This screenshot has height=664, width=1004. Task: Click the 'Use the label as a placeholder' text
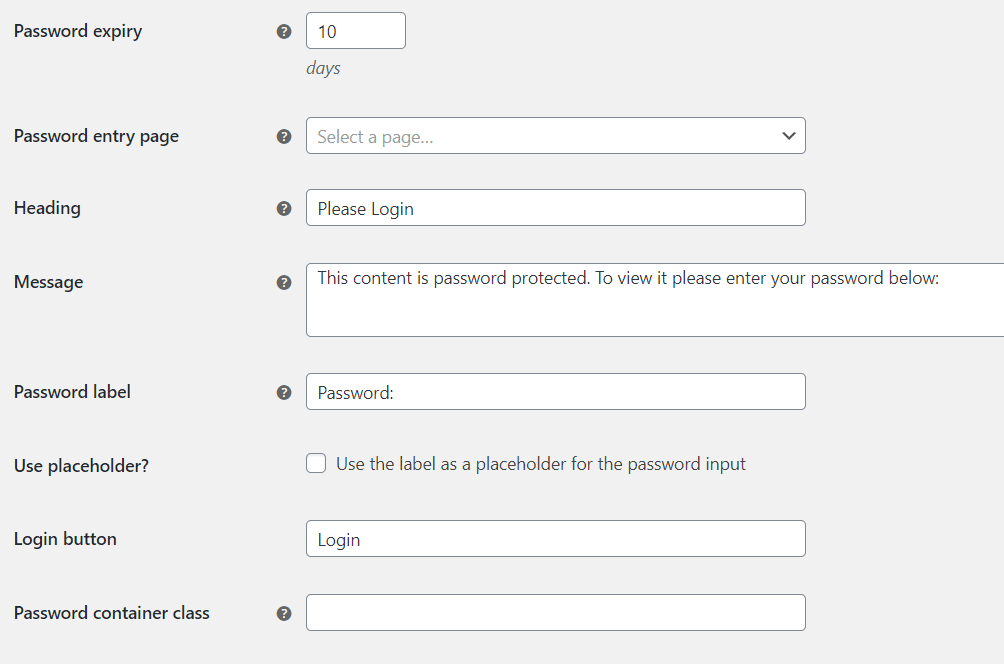pos(541,464)
